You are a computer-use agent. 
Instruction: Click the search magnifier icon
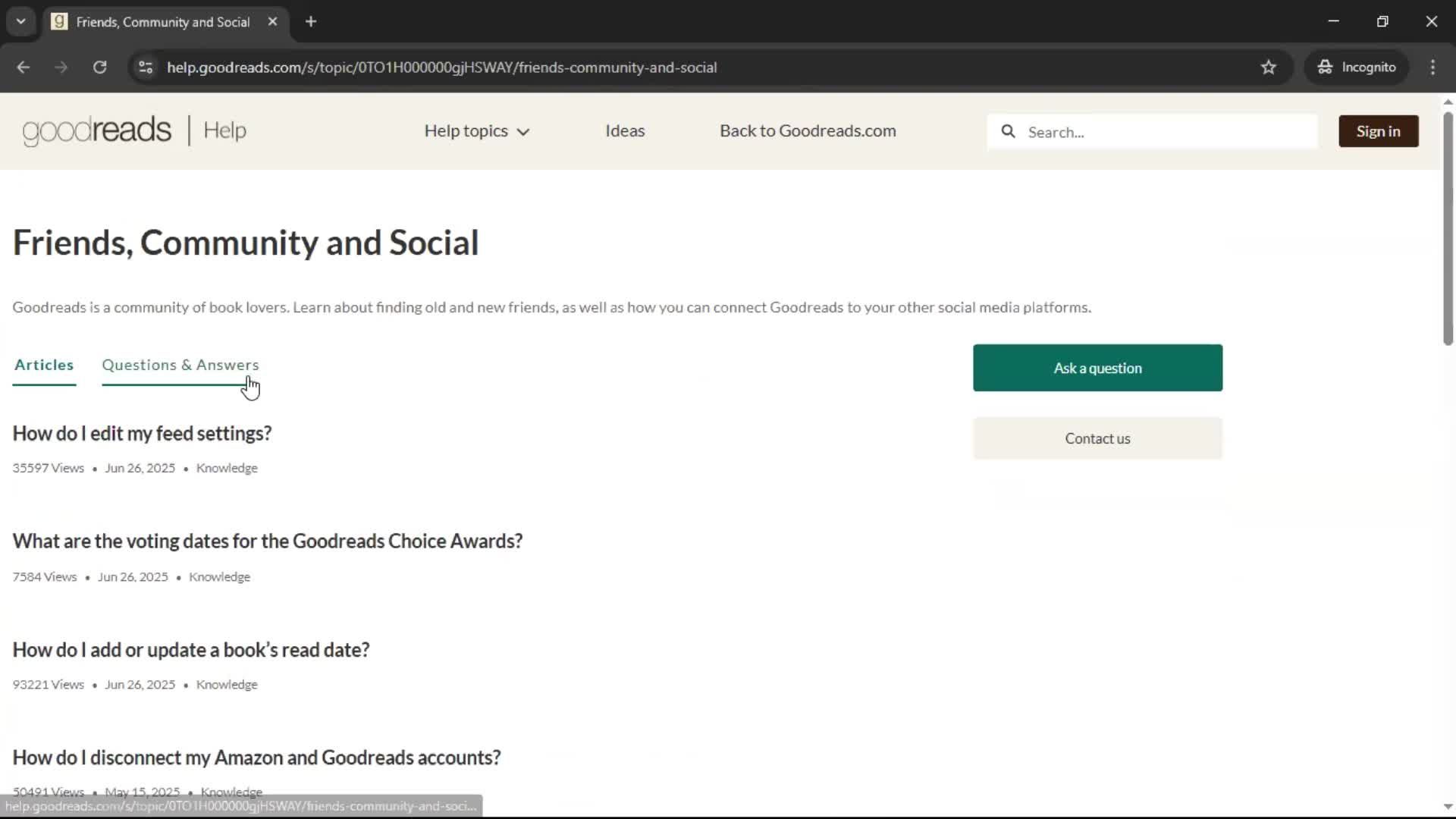tap(1008, 132)
